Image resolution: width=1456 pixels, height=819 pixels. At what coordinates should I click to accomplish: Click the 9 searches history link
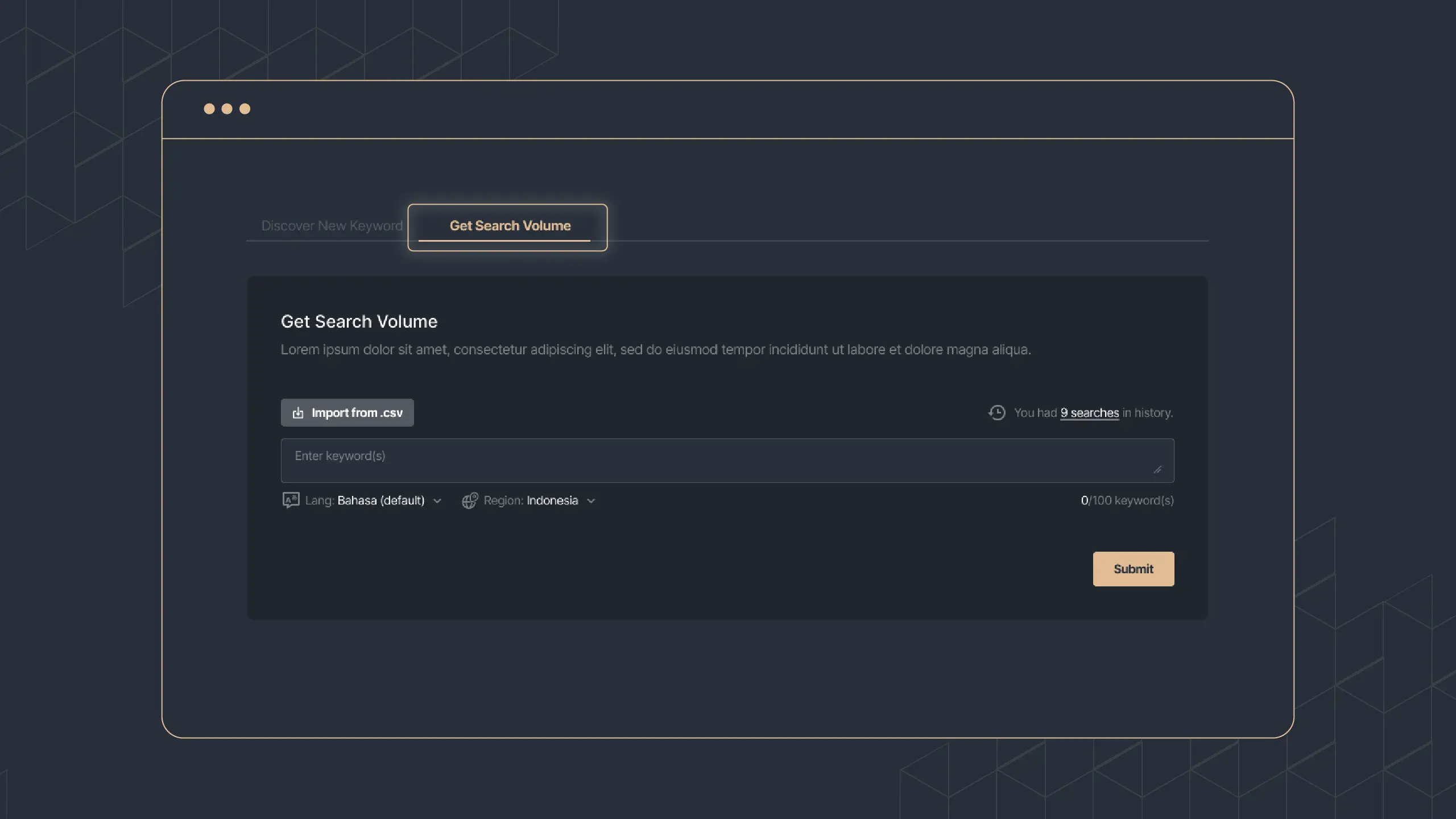(x=1089, y=412)
